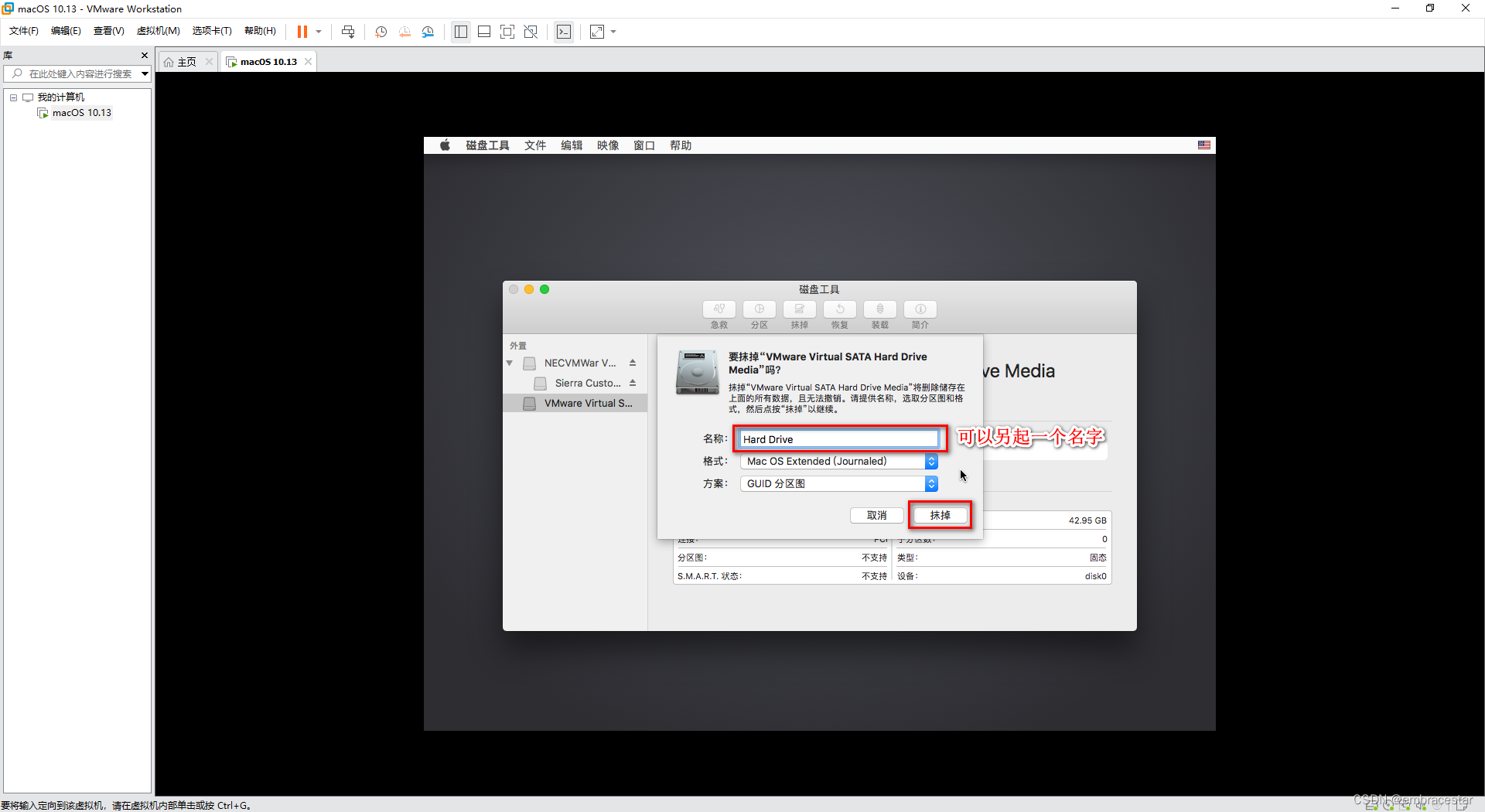Toggle the library sidebar view icon

(461, 32)
